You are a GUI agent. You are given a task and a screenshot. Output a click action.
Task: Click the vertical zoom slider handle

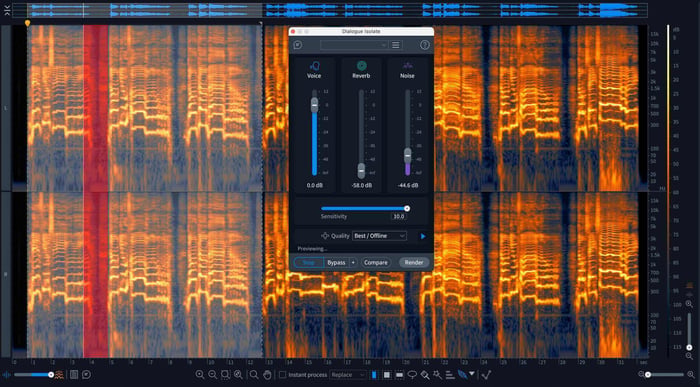coord(689,347)
